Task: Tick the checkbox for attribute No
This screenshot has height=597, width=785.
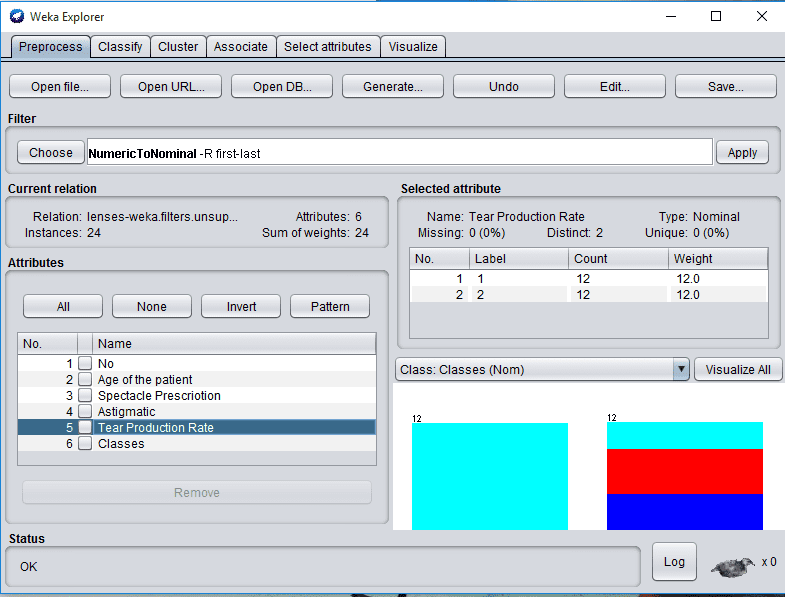Action: (85, 363)
